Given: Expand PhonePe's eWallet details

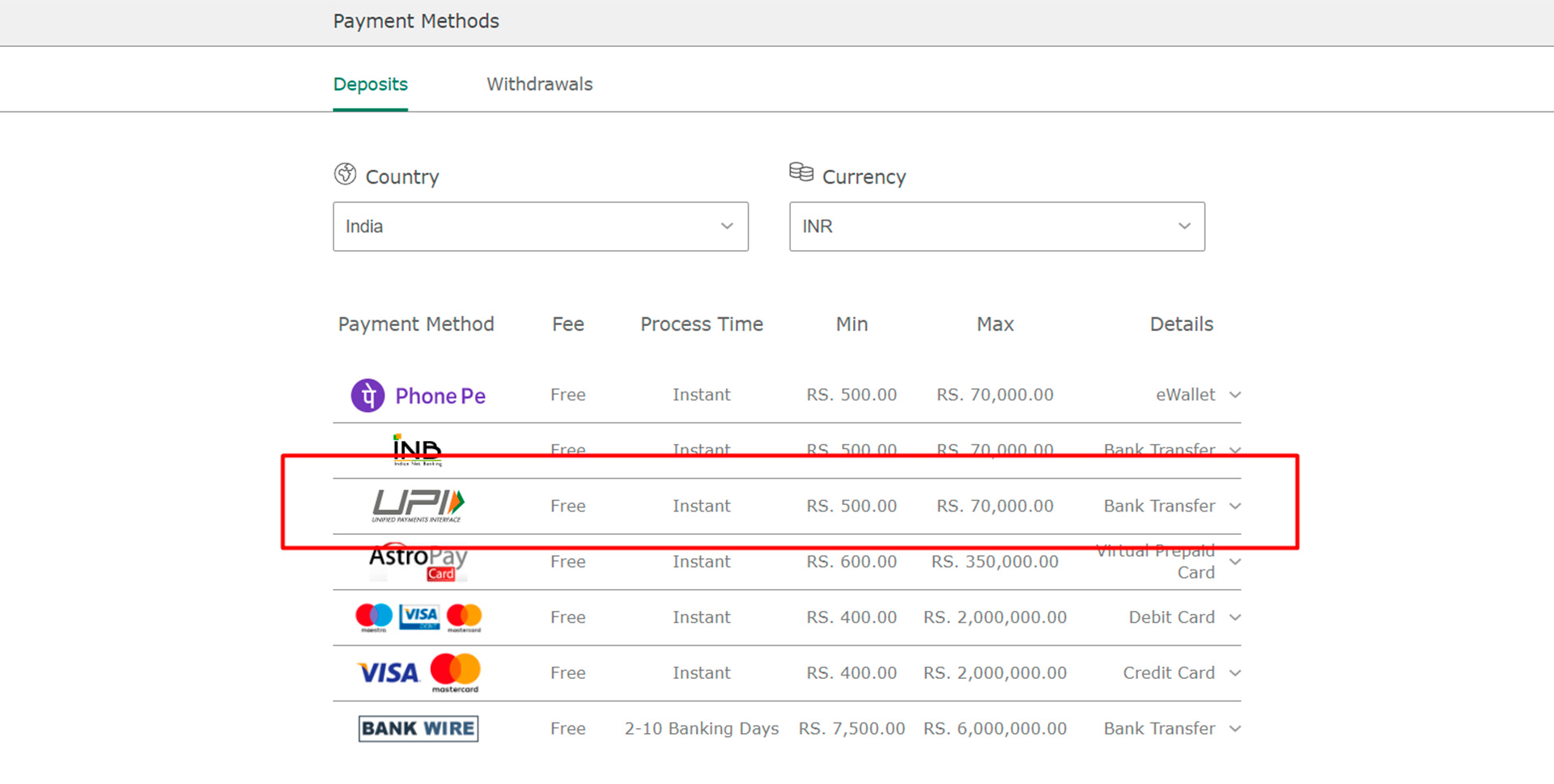Looking at the screenshot, I should pyautogui.click(x=1234, y=395).
